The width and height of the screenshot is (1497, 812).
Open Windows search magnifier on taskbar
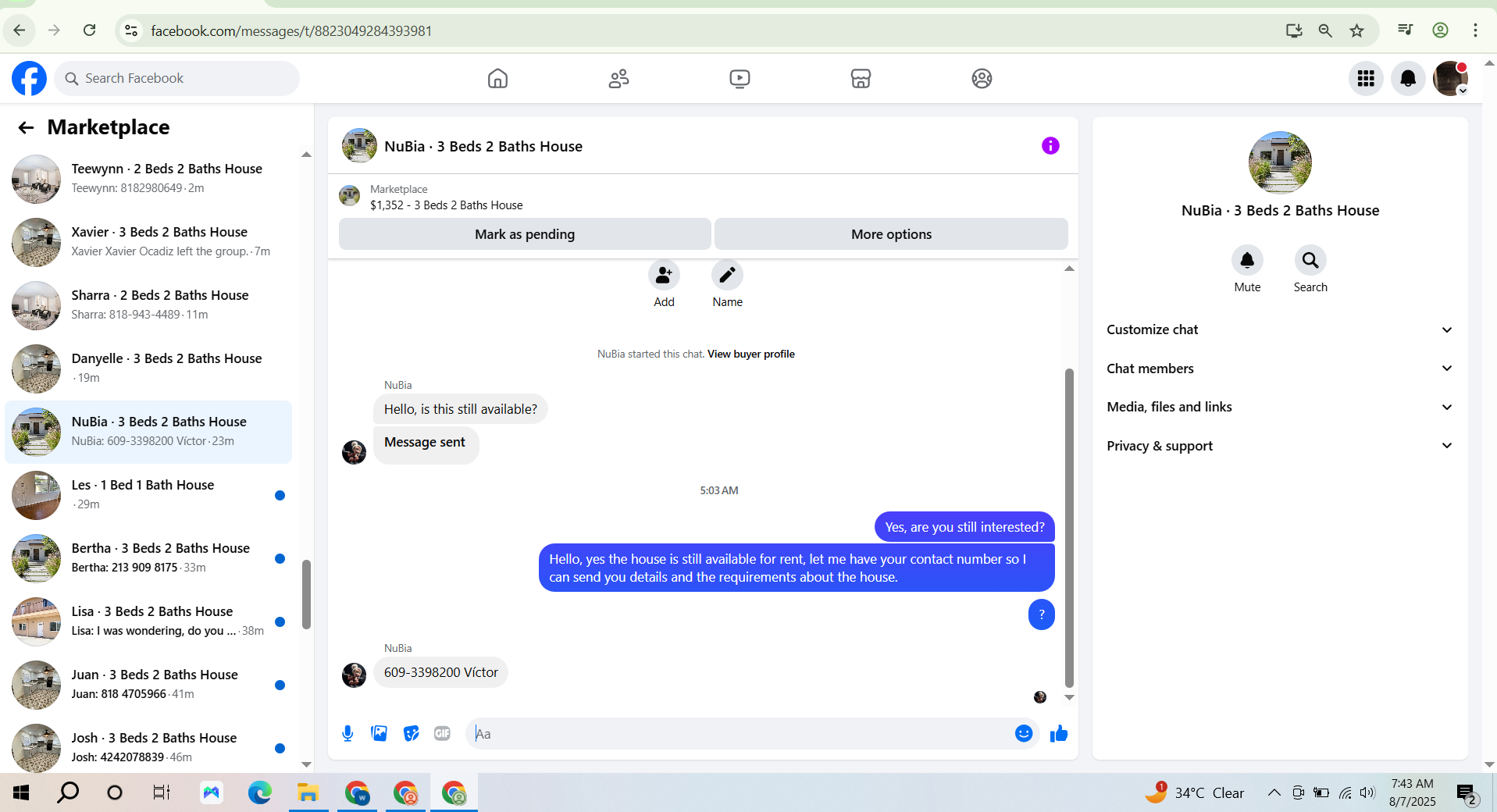click(69, 793)
